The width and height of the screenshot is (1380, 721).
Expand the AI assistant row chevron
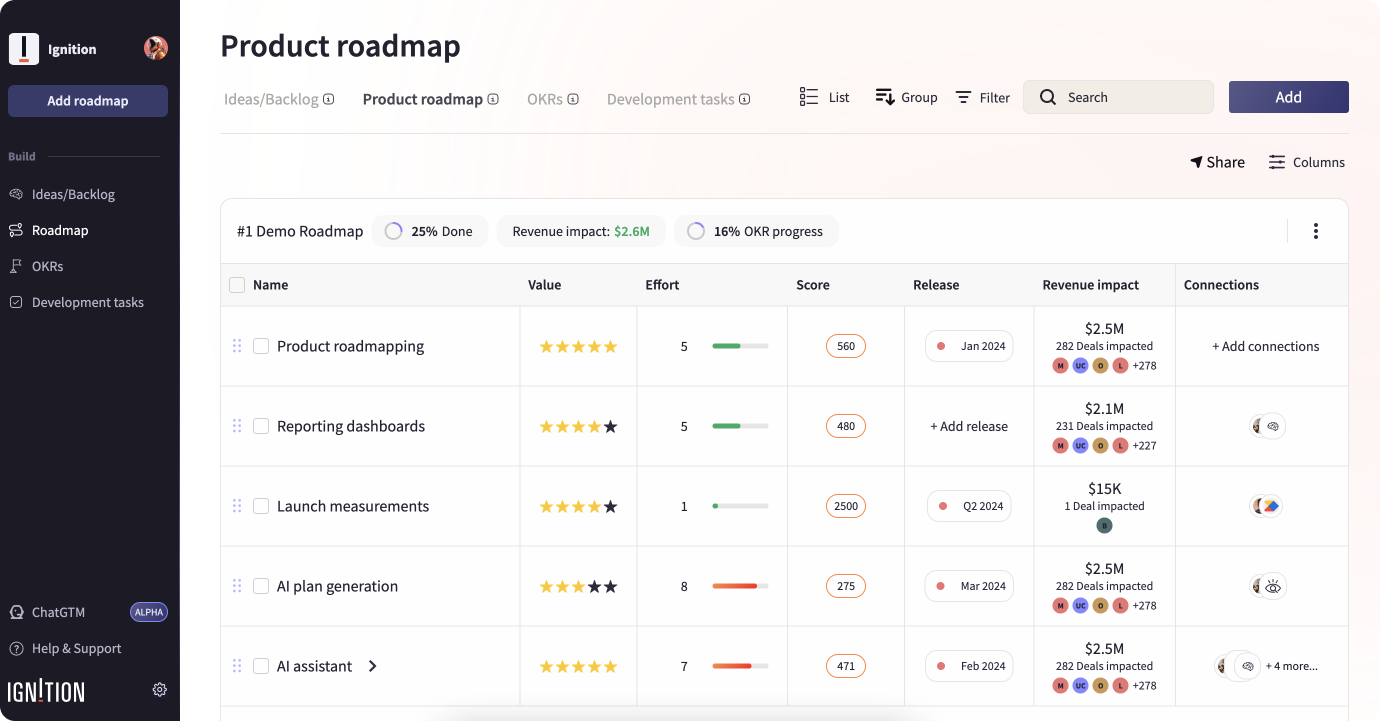pos(372,666)
